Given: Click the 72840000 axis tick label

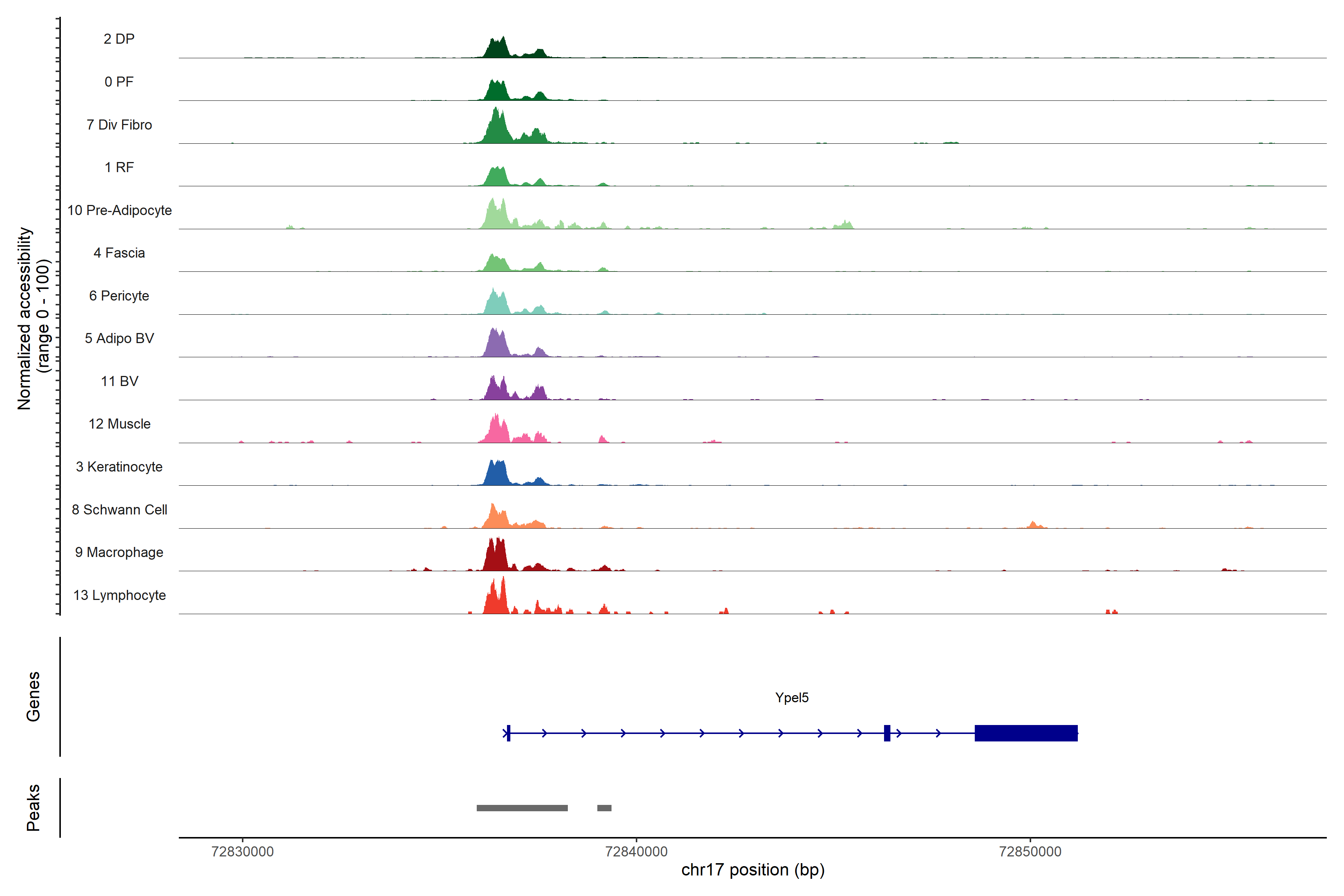Looking at the screenshot, I should point(636,852).
